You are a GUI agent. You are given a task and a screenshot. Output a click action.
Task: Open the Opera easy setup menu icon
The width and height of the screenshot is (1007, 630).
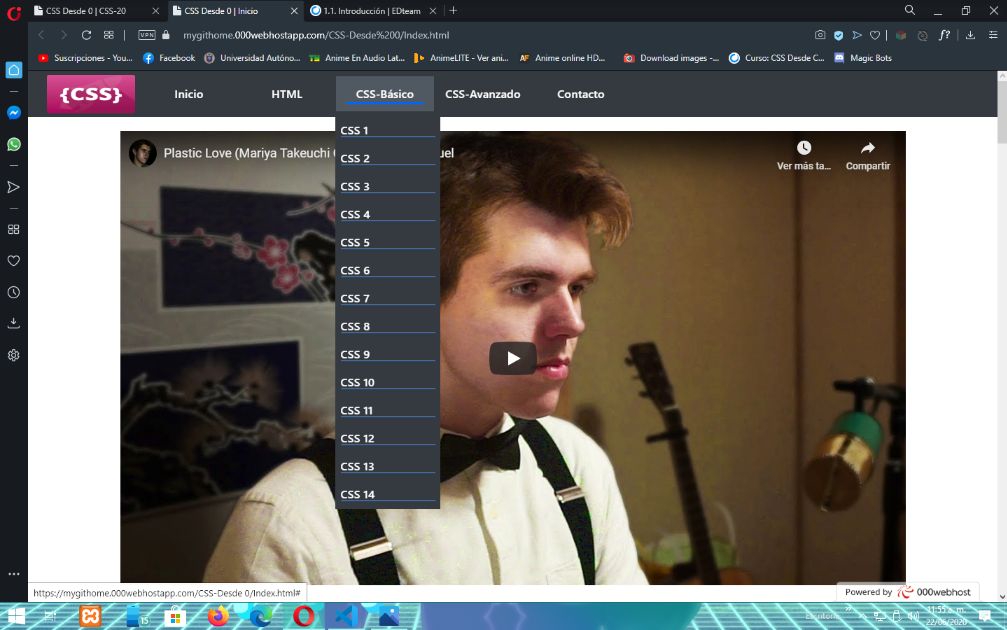pyautogui.click(x=993, y=35)
